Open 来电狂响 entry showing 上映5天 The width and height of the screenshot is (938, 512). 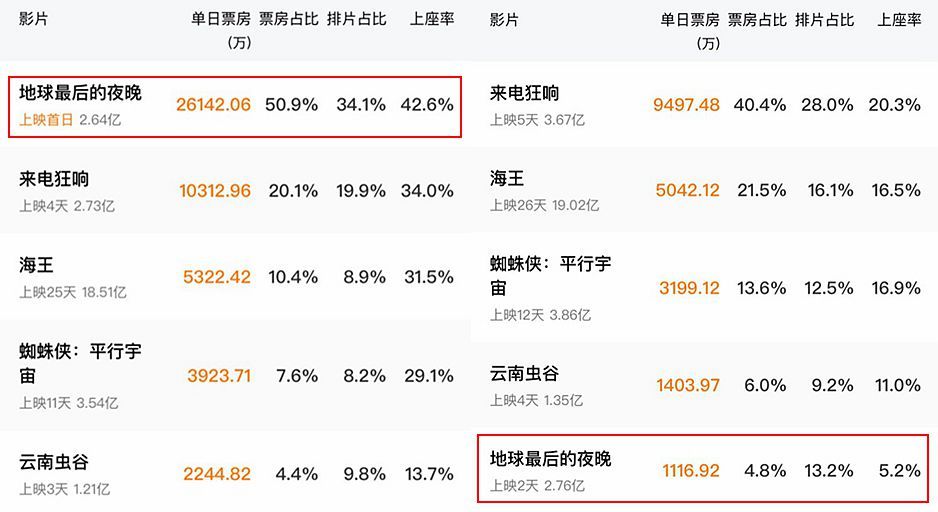pos(525,94)
